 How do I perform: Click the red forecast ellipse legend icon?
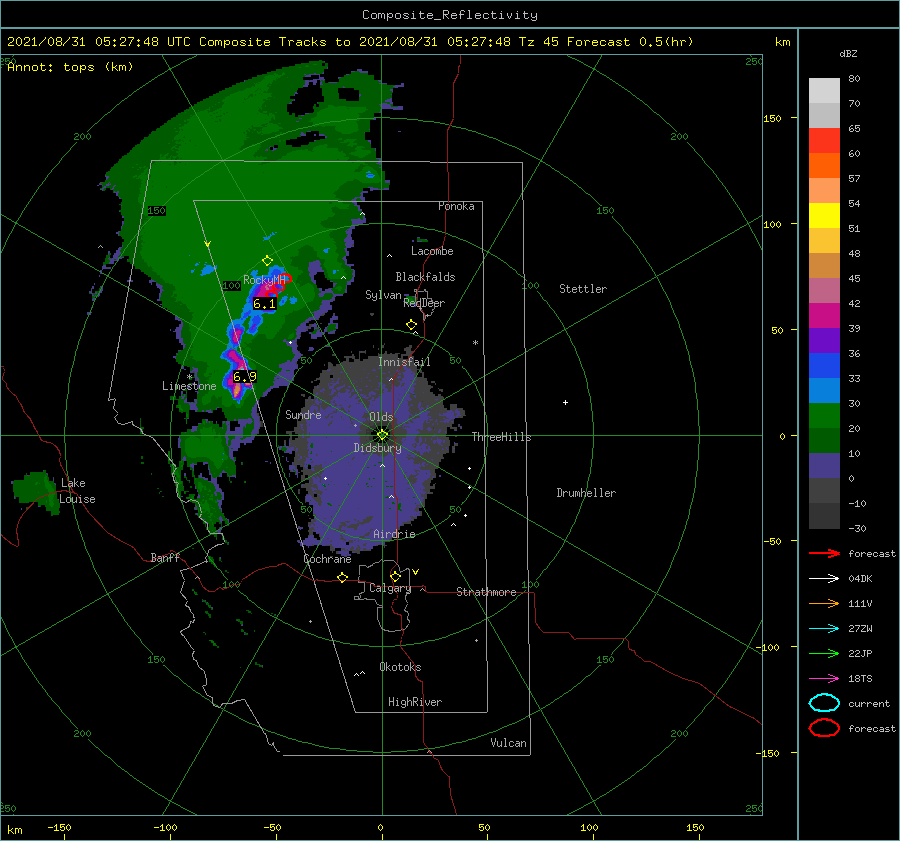pos(824,728)
